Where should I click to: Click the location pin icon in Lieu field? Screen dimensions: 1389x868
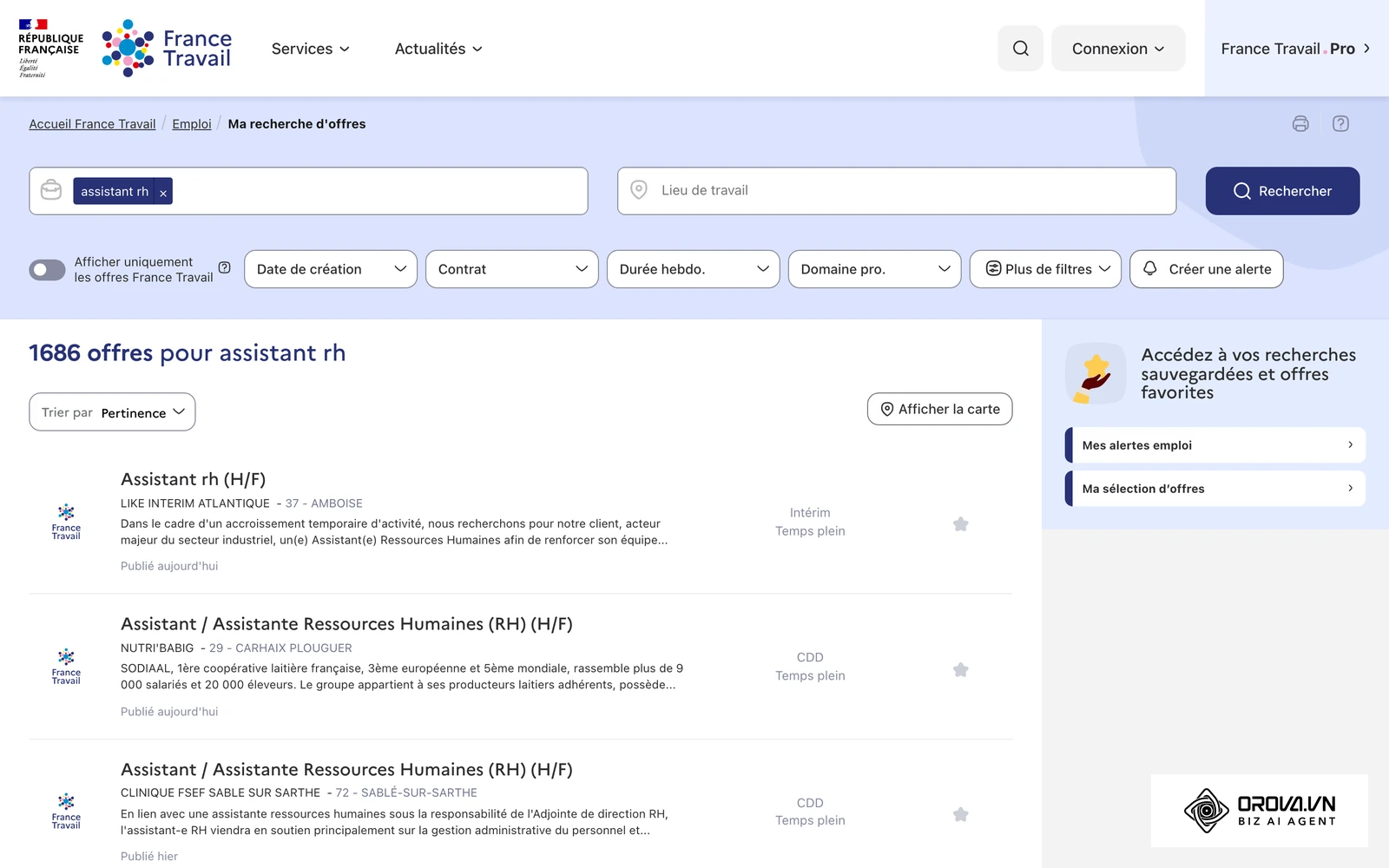point(639,190)
